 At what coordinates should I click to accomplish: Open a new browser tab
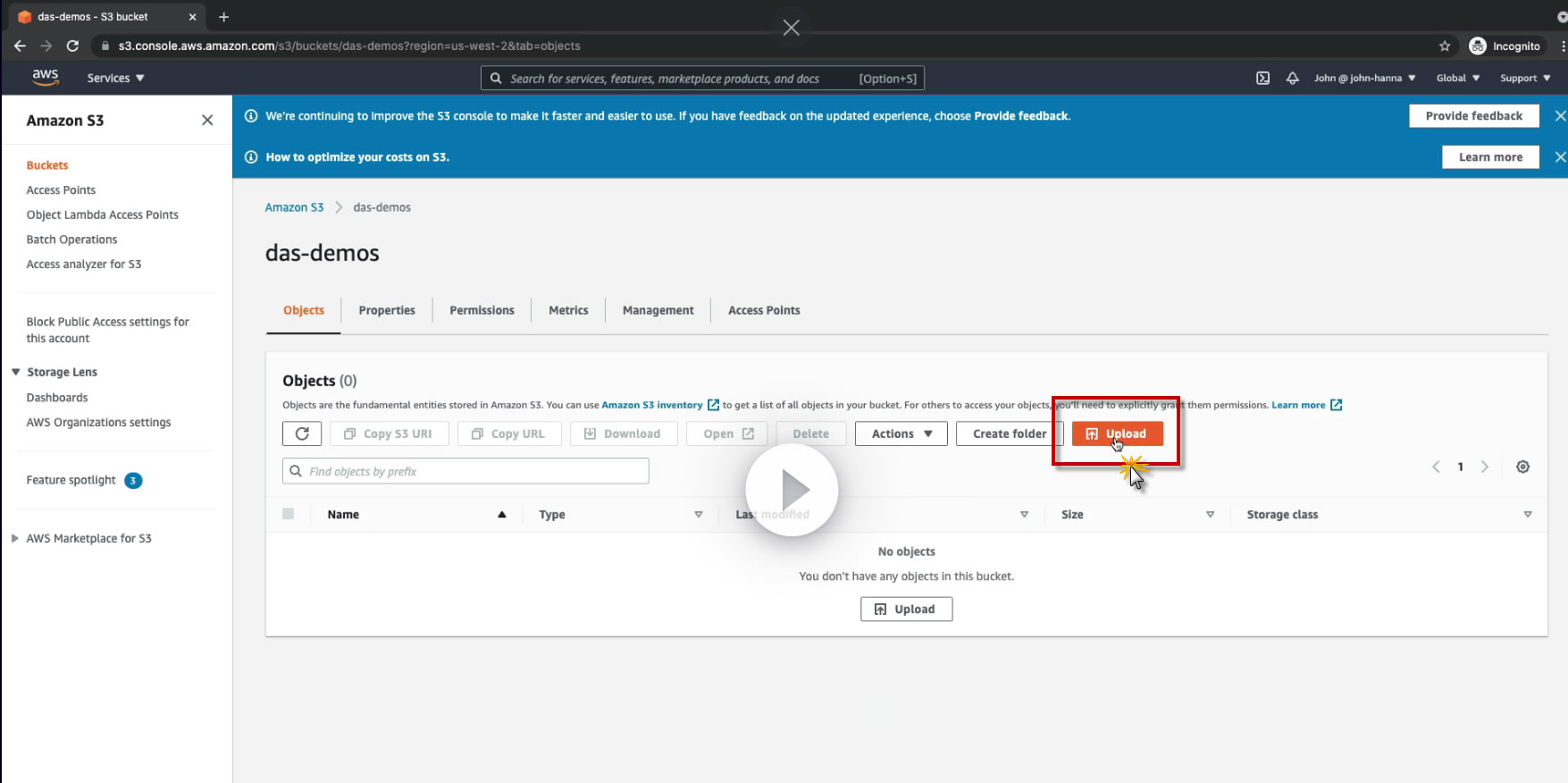(223, 16)
